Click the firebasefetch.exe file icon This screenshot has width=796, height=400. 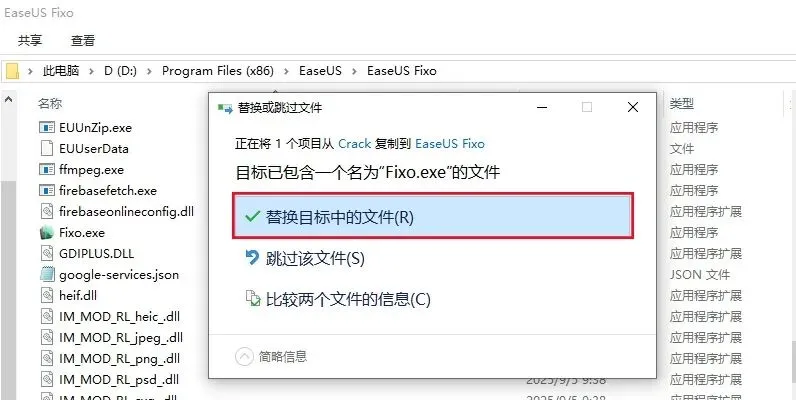[47, 190]
